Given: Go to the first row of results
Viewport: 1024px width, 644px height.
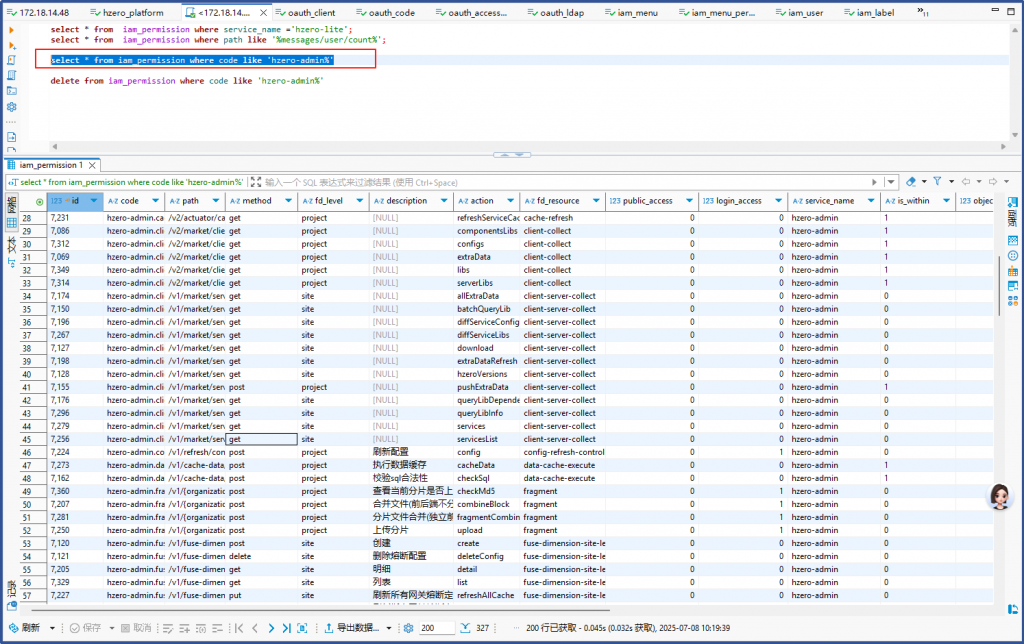Looking at the screenshot, I should point(238,628).
